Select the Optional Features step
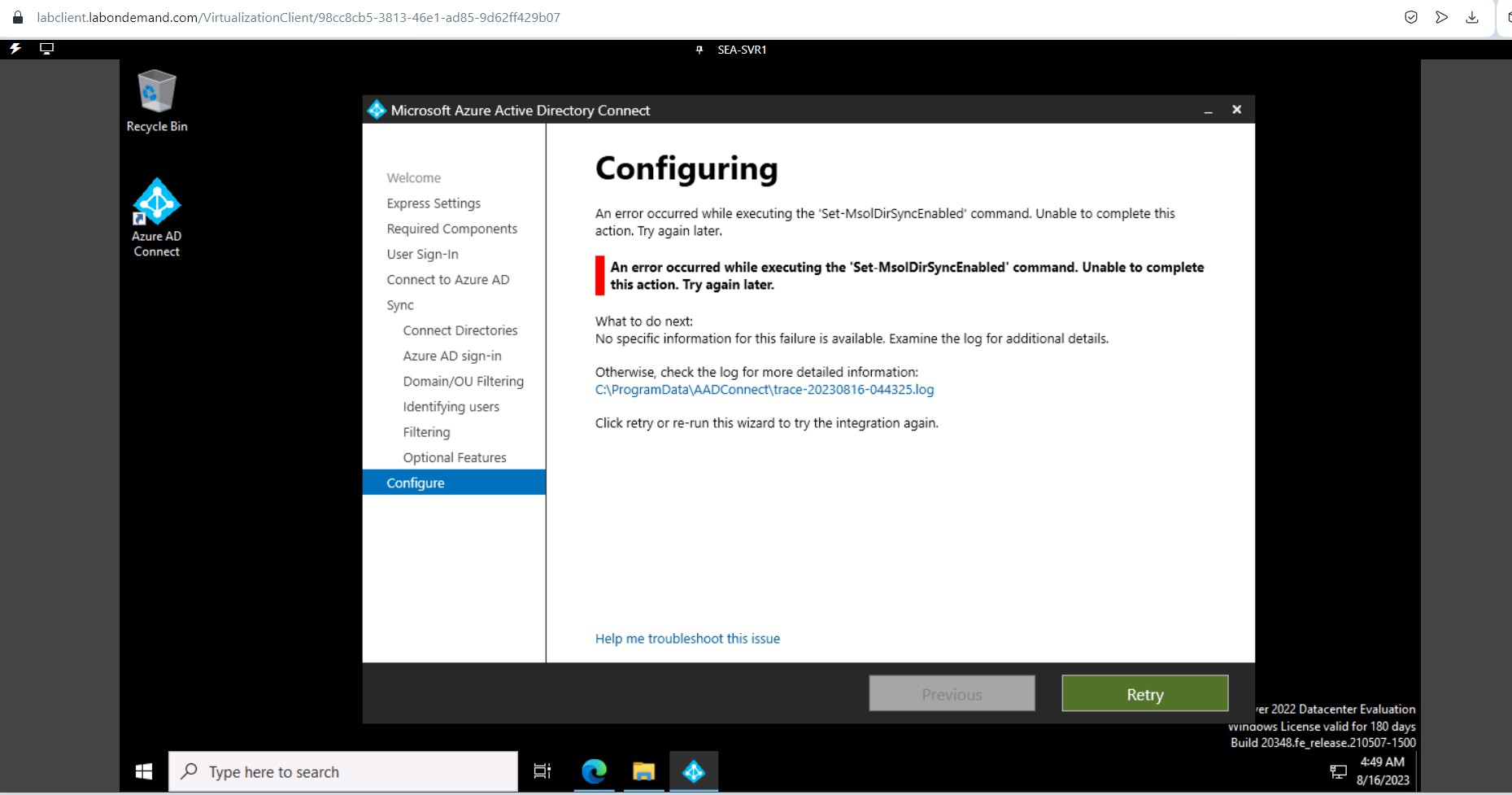The height and width of the screenshot is (795, 1512). (x=455, y=457)
